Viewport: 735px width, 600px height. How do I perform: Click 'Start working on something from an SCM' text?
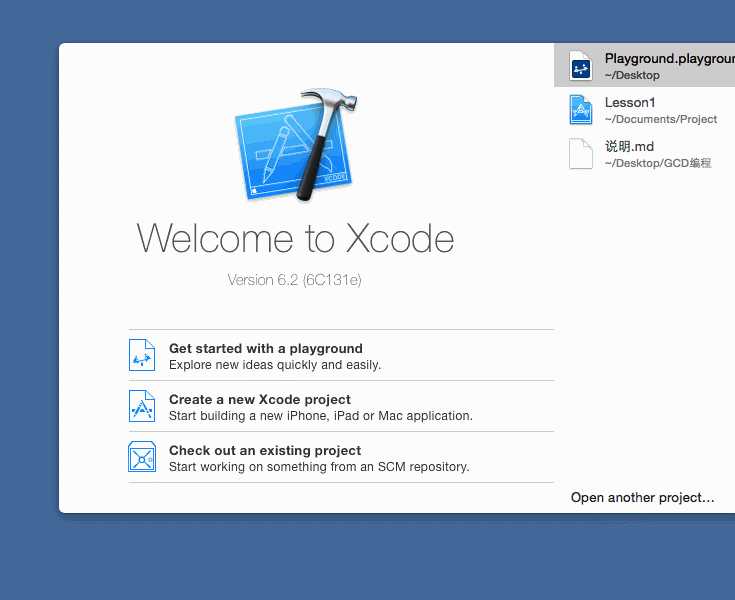click(319, 467)
